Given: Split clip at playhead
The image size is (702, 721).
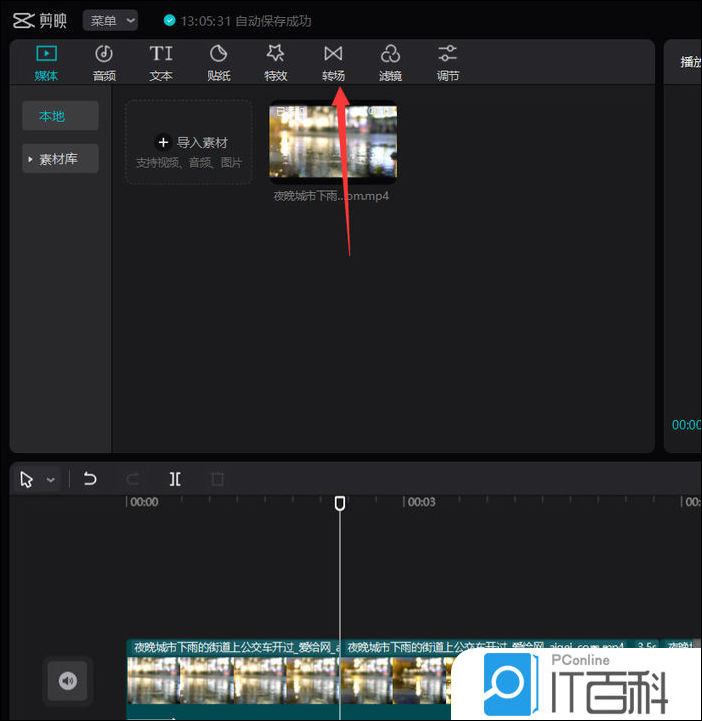Looking at the screenshot, I should (175, 479).
